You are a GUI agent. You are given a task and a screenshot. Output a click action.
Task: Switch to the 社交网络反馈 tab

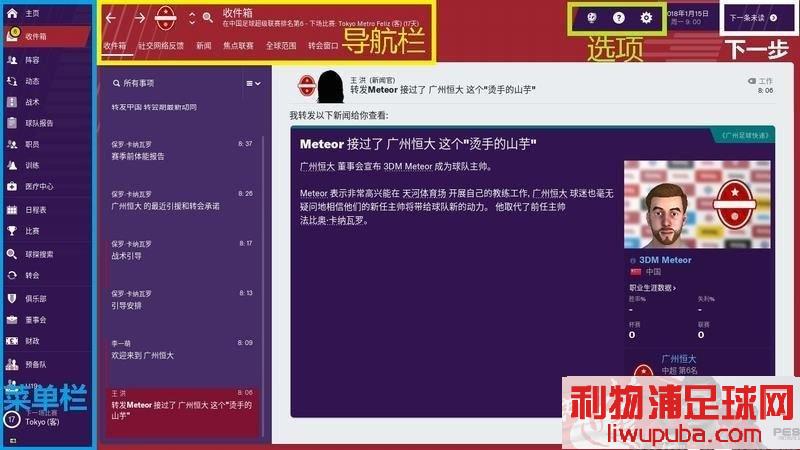(161, 45)
